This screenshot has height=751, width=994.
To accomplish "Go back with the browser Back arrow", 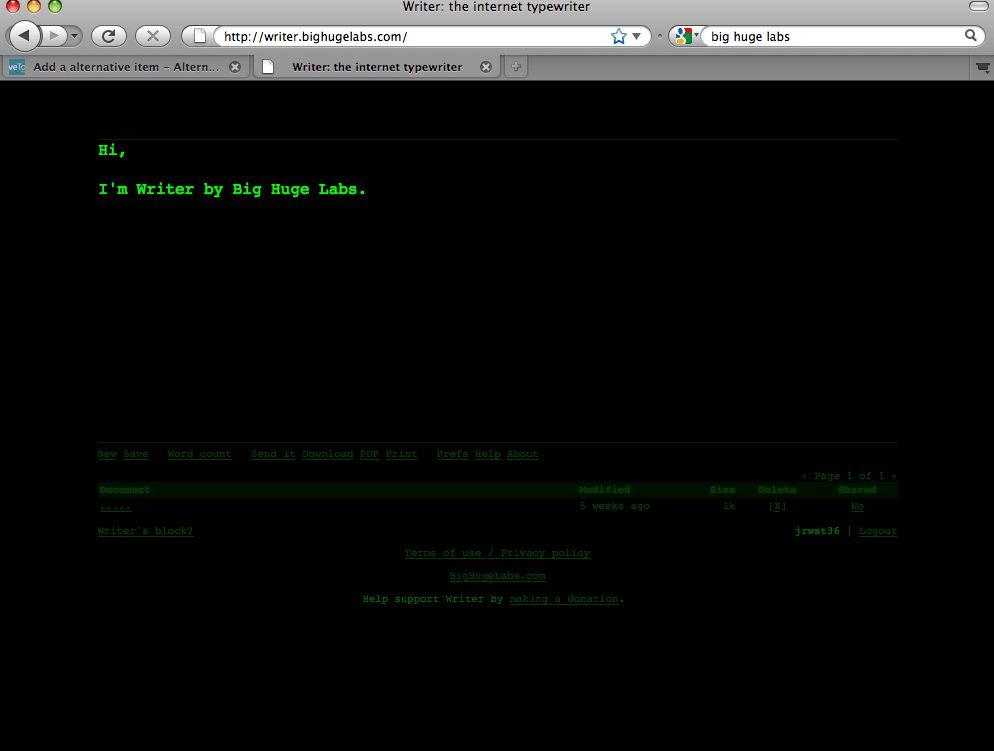I will tap(24, 35).
